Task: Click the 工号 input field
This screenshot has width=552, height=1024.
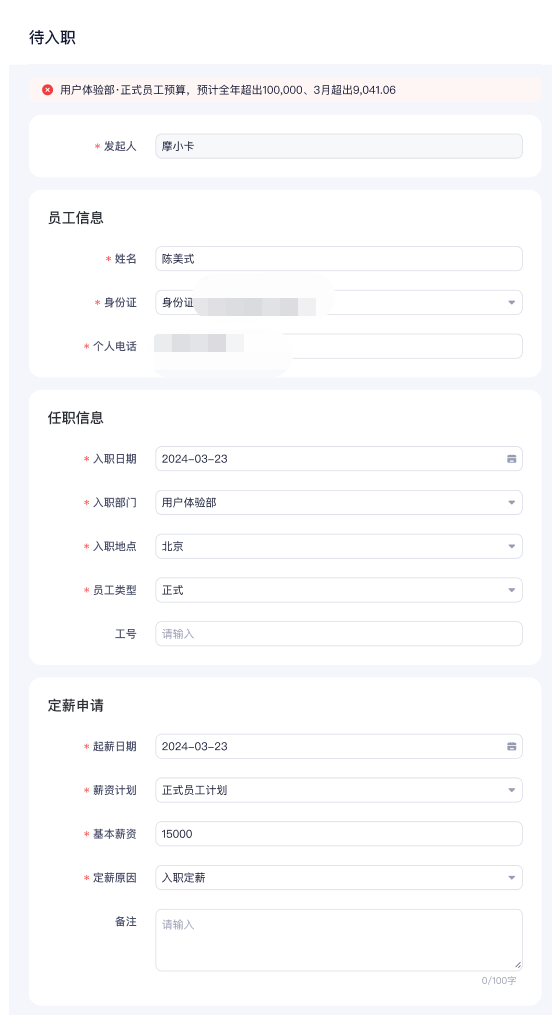Action: 338,634
